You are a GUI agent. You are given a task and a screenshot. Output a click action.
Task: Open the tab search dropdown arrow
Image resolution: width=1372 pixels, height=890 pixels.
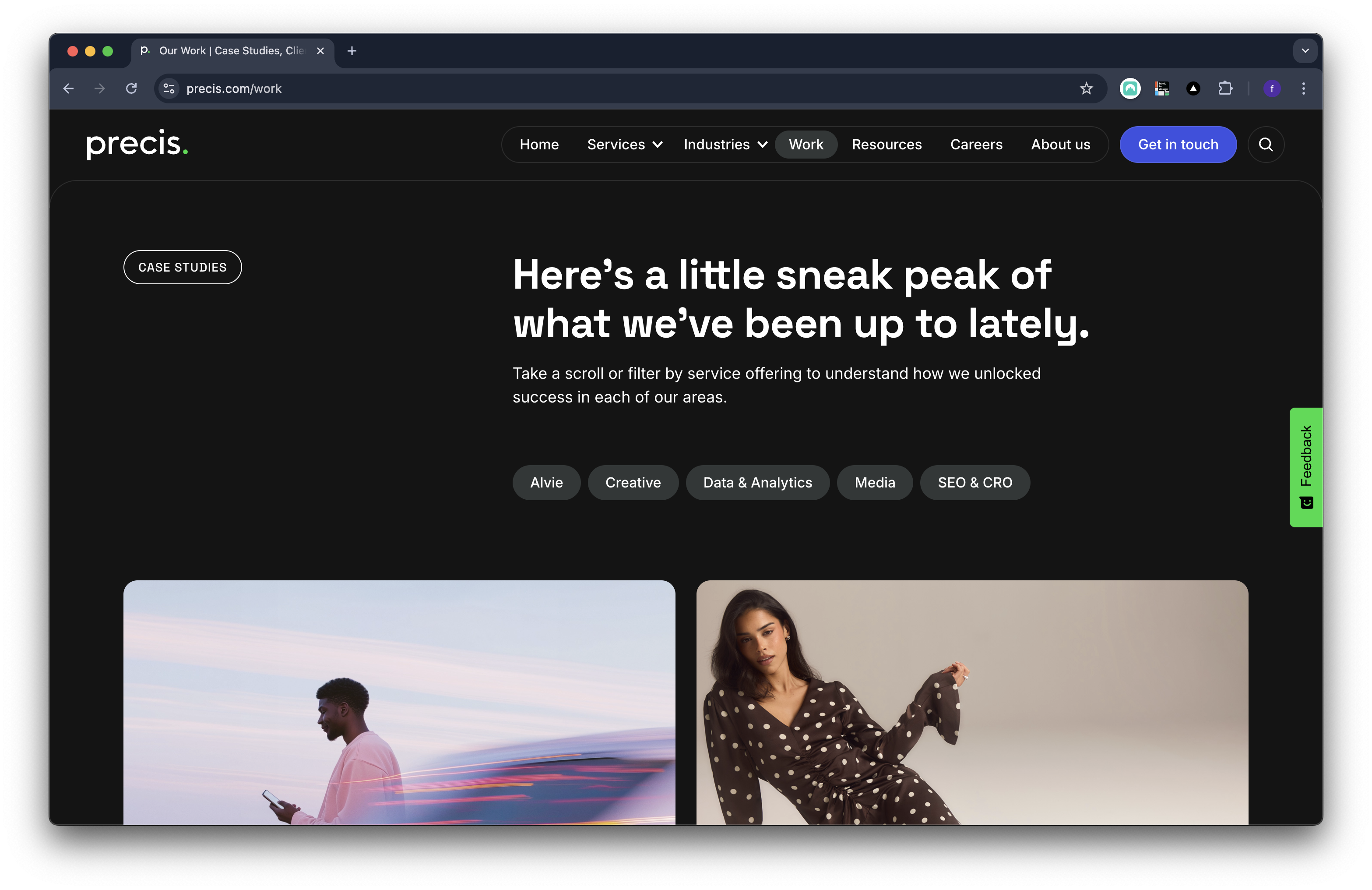(x=1305, y=51)
